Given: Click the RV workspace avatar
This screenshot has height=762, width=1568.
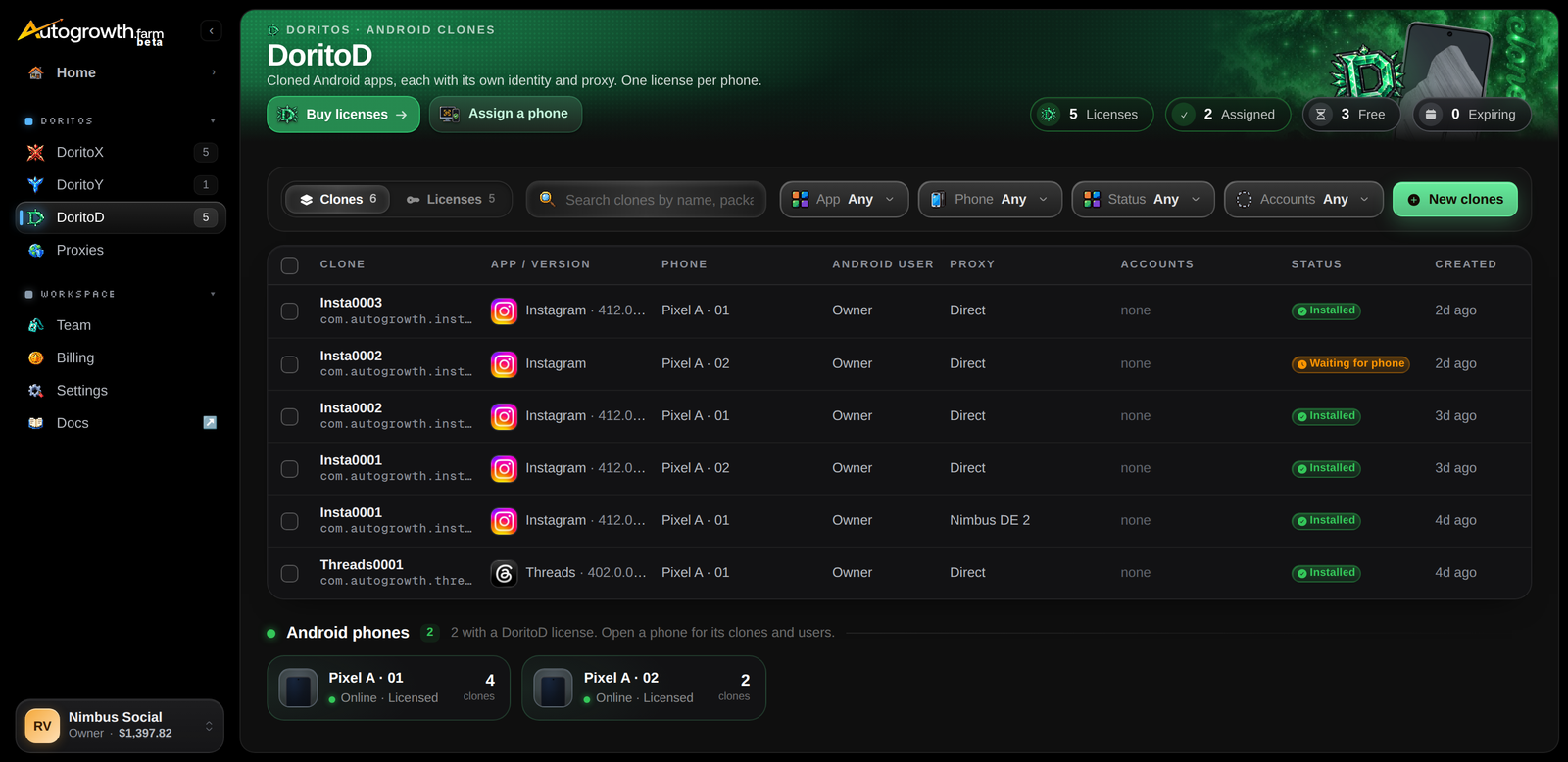Looking at the screenshot, I should [42, 726].
